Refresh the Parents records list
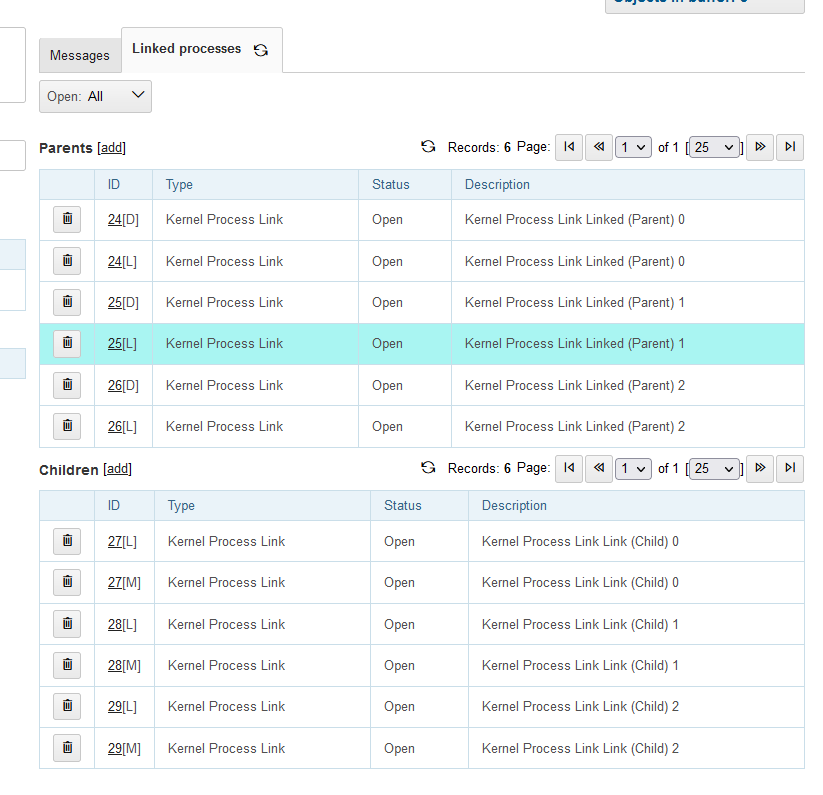The height and width of the screenshot is (795, 823). tap(428, 146)
